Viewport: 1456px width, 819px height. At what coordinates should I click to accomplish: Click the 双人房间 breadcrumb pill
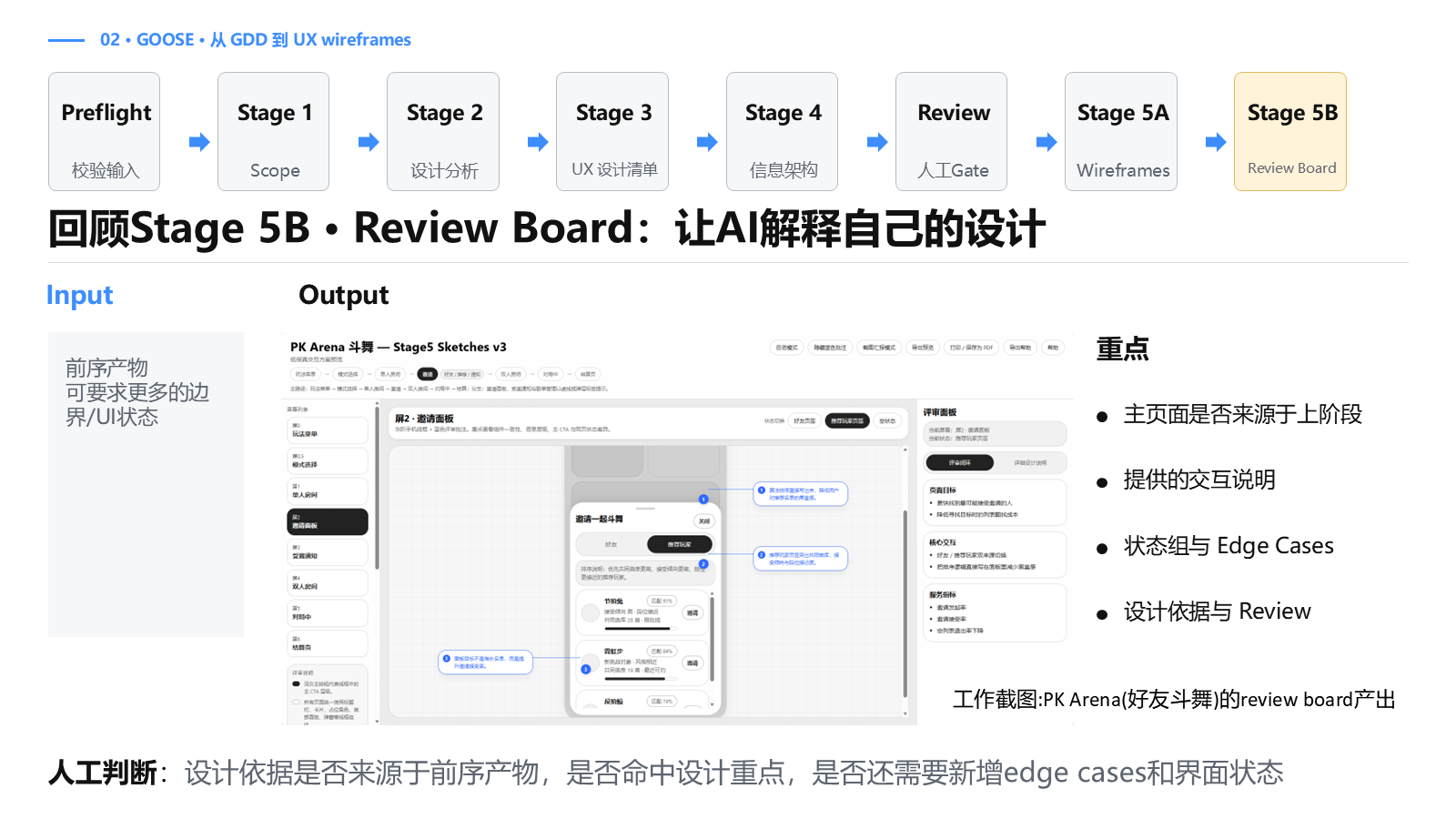click(x=511, y=374)
